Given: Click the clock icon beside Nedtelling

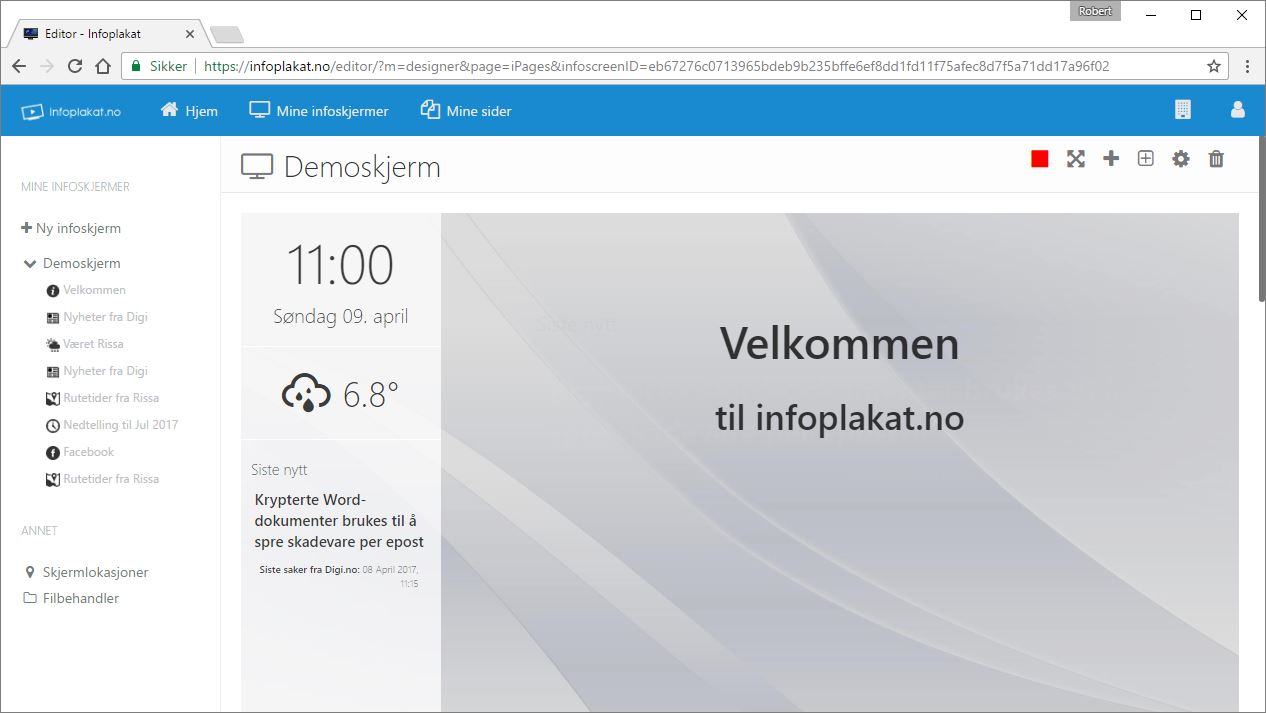Looking at the screenshot, I should coord(53,426).
